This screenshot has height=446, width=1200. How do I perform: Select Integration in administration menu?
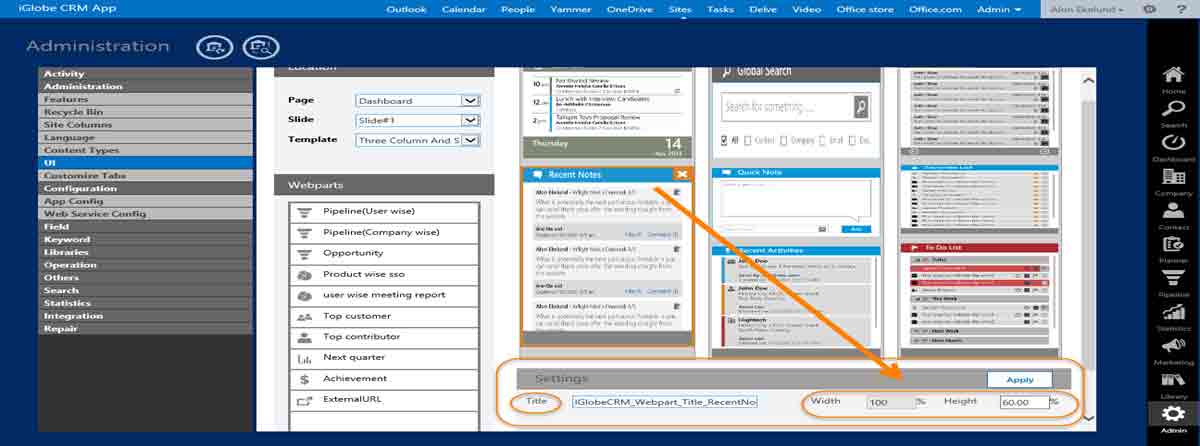pyautogui.click(x=146, y=316)
